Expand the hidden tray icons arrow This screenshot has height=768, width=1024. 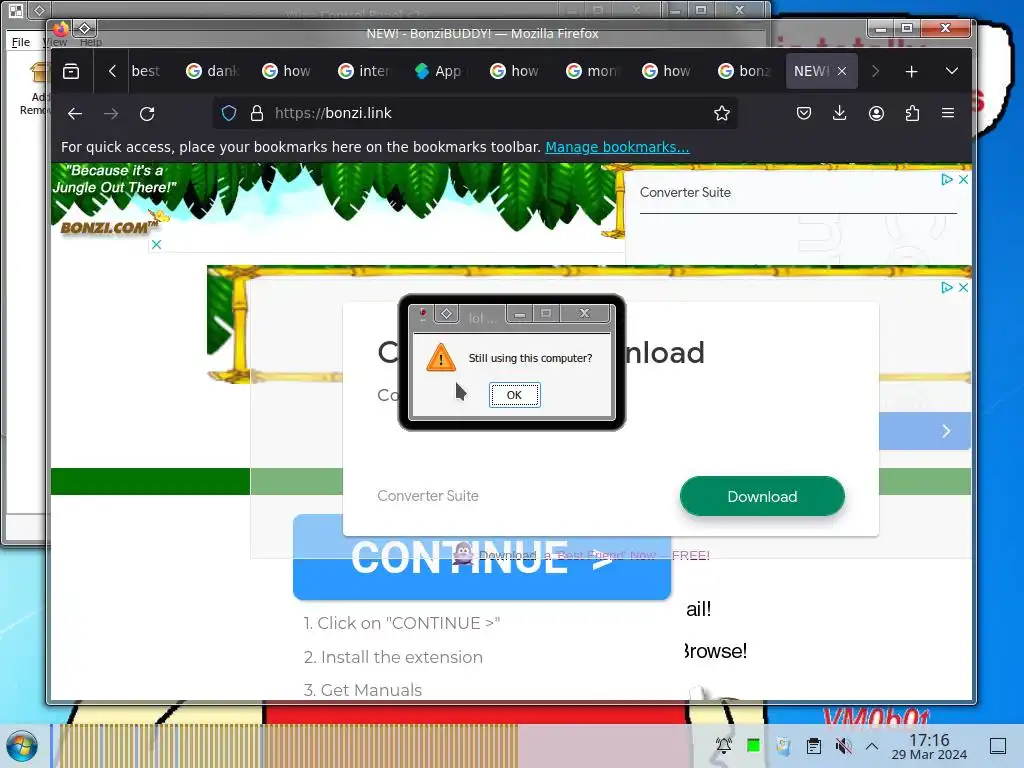[872, 745]
